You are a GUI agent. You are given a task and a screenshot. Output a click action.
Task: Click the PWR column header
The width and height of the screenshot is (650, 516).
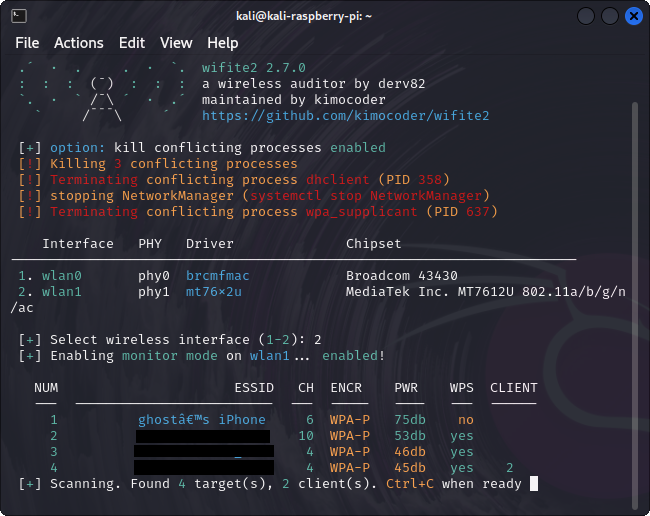pos(406,388)
